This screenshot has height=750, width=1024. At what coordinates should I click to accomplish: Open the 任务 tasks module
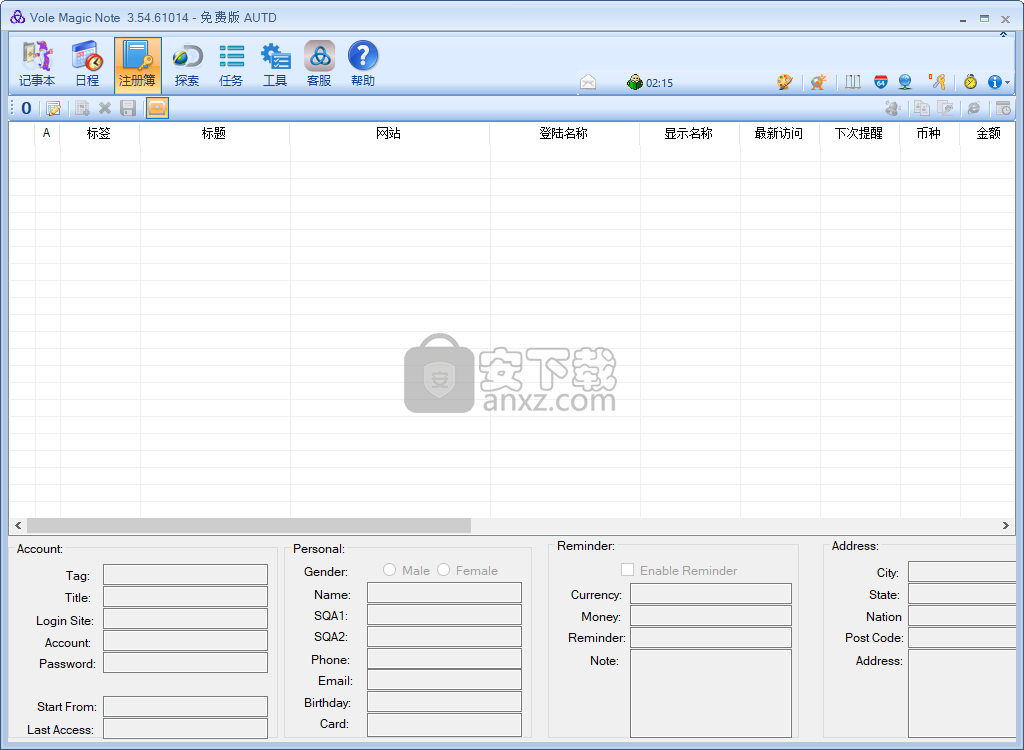231,65
